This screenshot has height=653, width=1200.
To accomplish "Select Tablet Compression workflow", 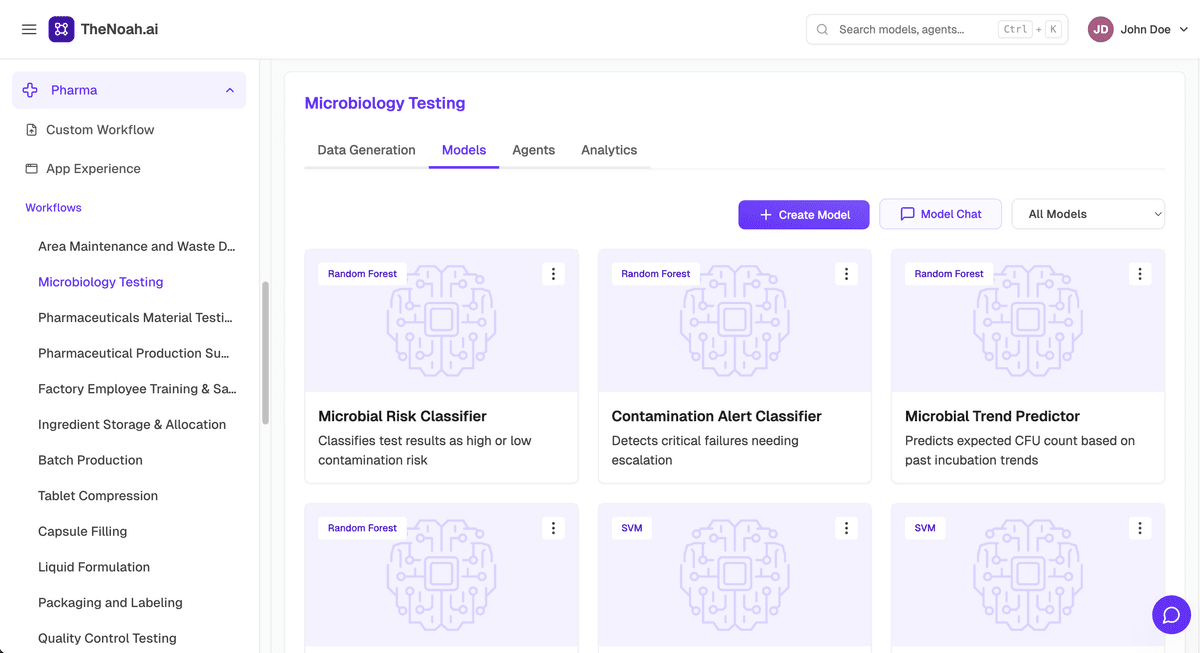I will pos(98,496).
